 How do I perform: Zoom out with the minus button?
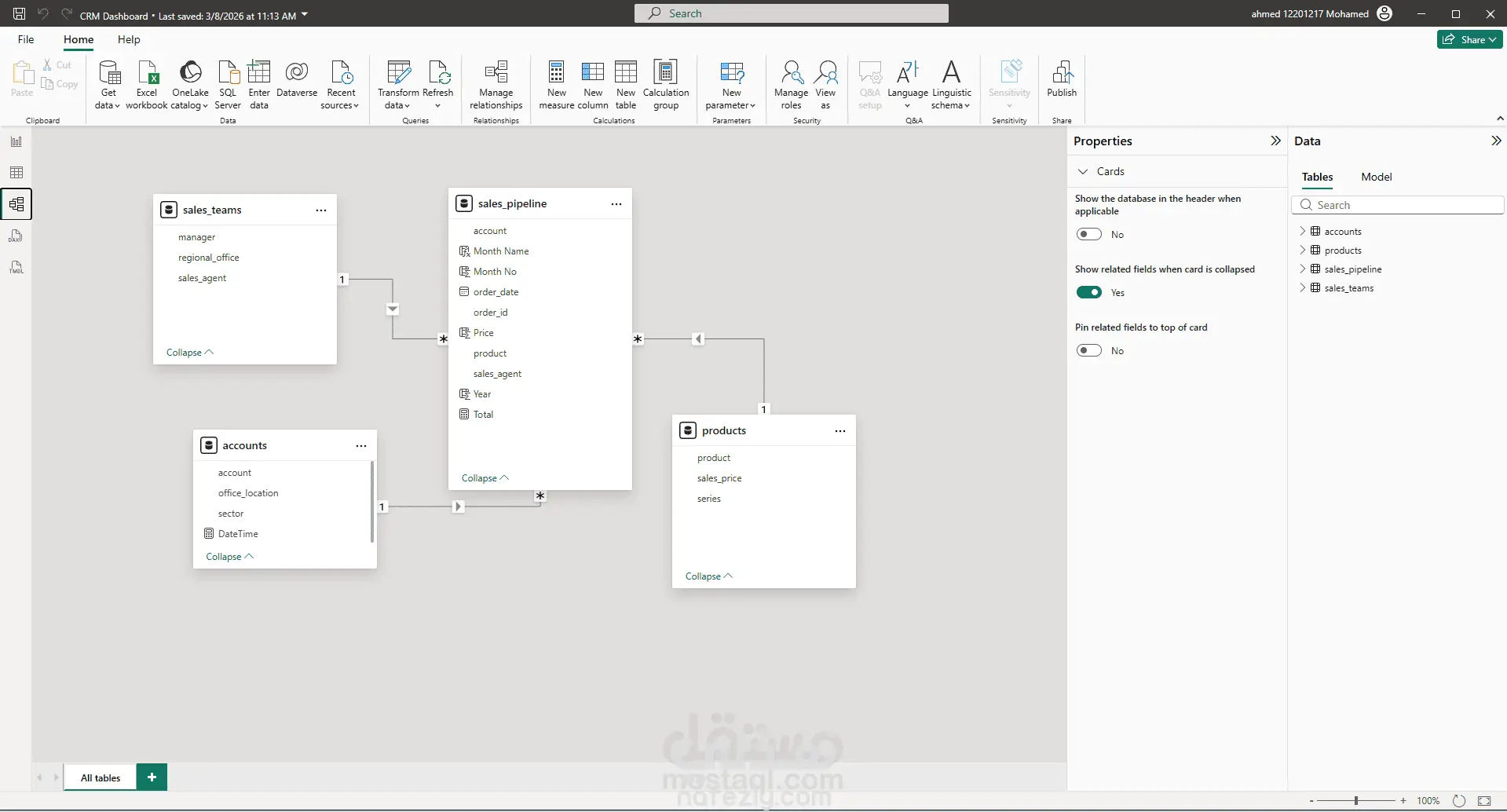1311,801
